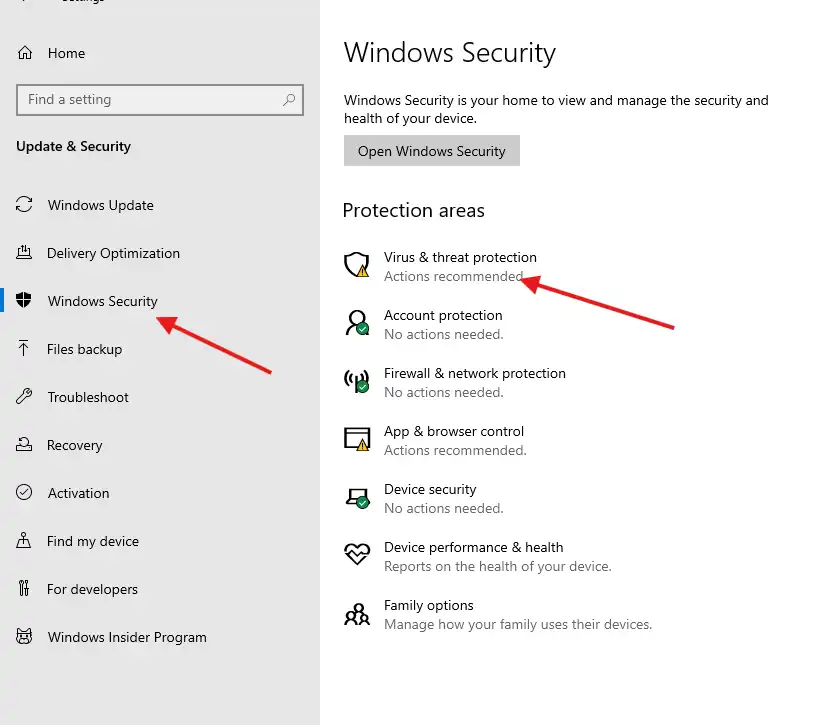Image resolution: width=823 pixels, height=725 pixels.
Task: Navigate to Recovery settings
Action: pos(75,445)
